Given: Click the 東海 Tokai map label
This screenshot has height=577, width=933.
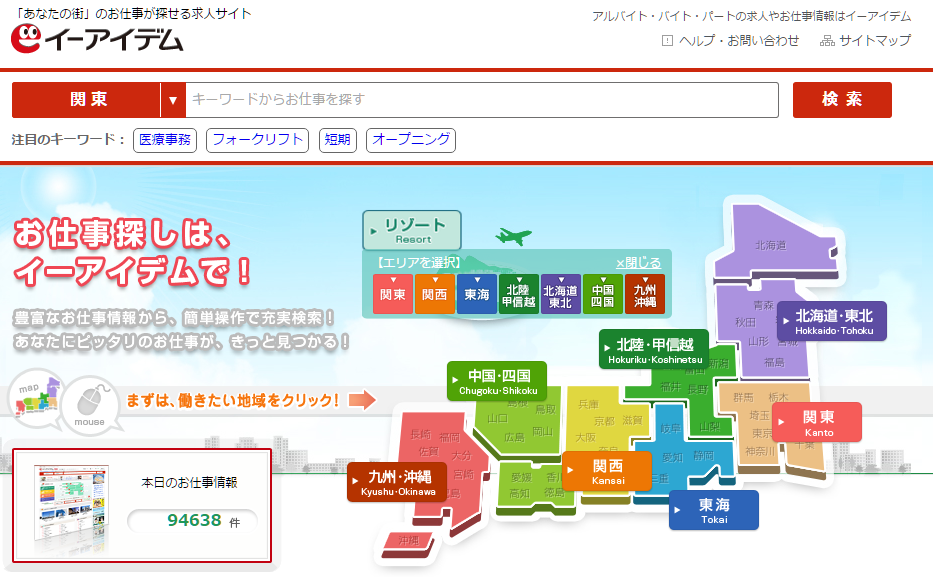Looking at the screenshot, I should (x=713, y=510).
